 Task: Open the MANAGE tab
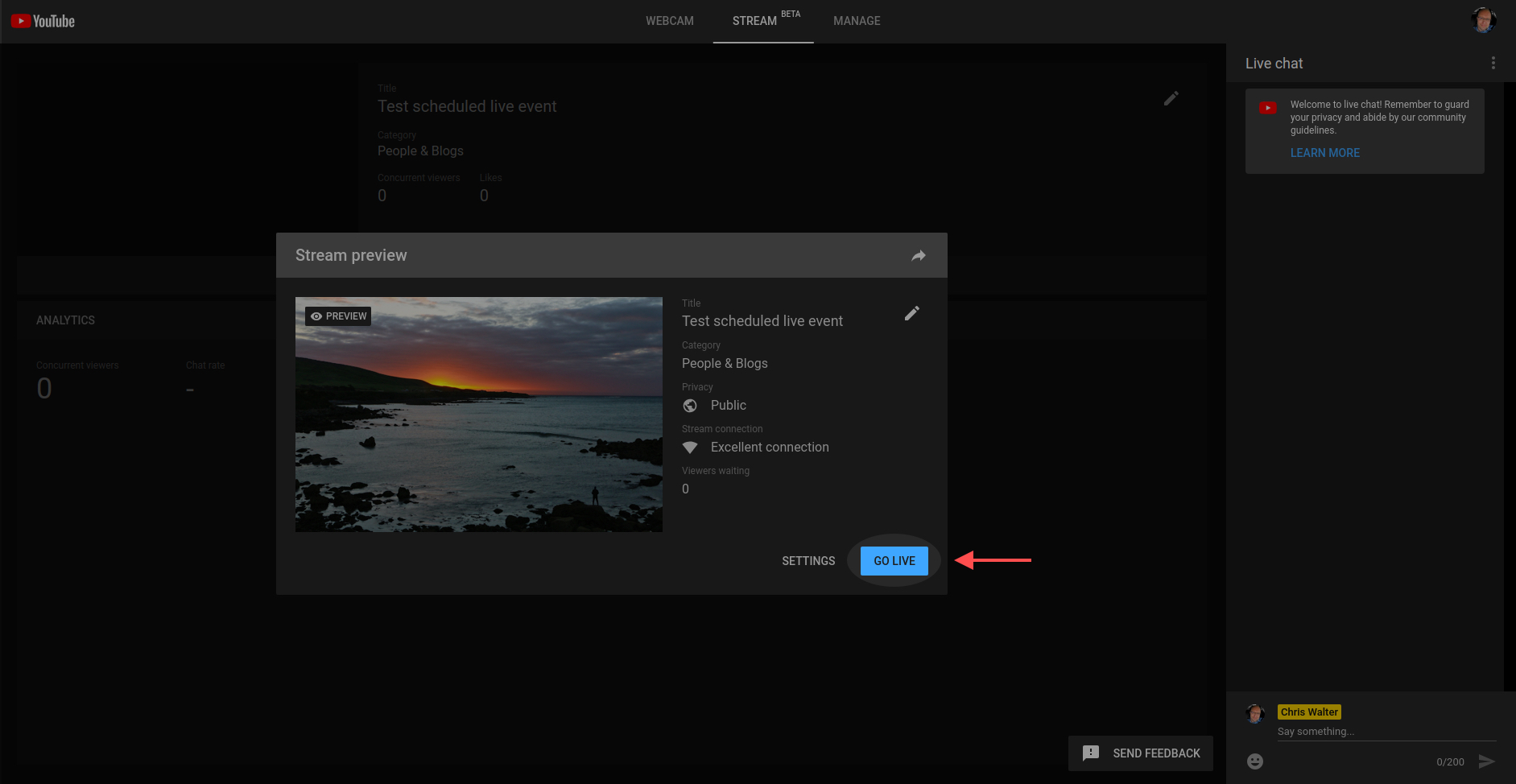[x=857, y=21]
